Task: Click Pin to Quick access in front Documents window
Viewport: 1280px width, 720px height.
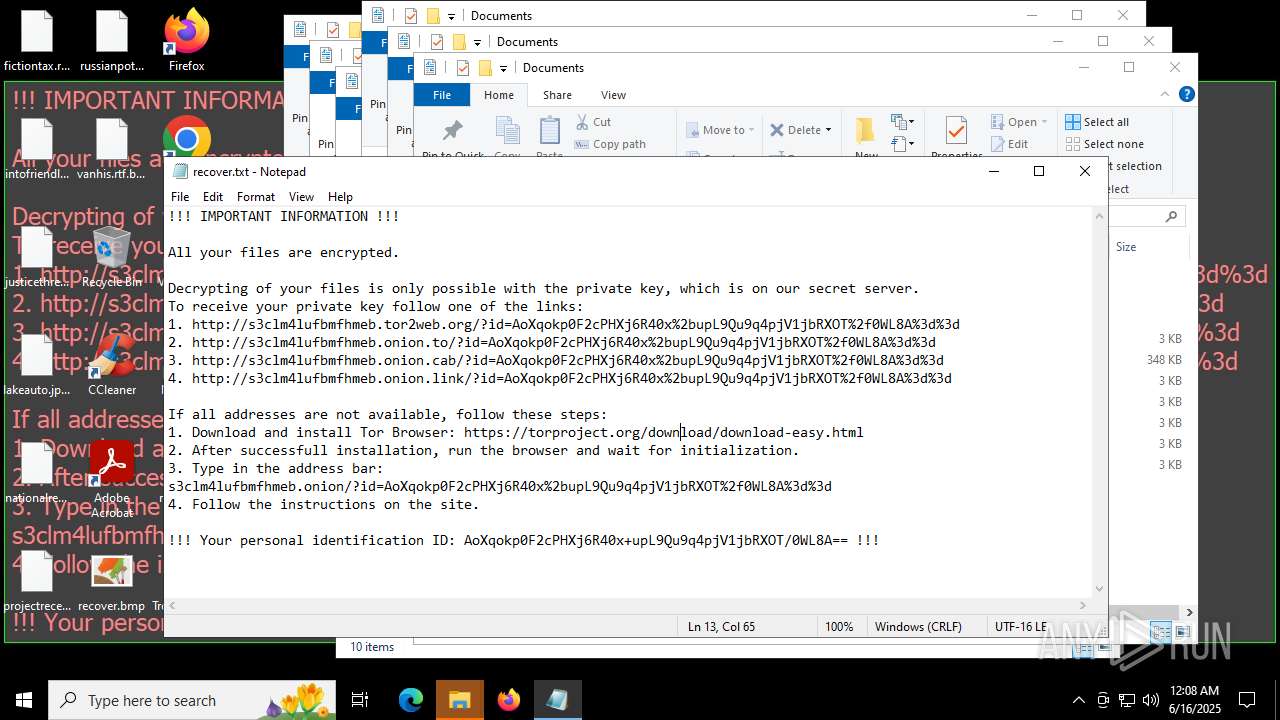Action: [452, 138]
